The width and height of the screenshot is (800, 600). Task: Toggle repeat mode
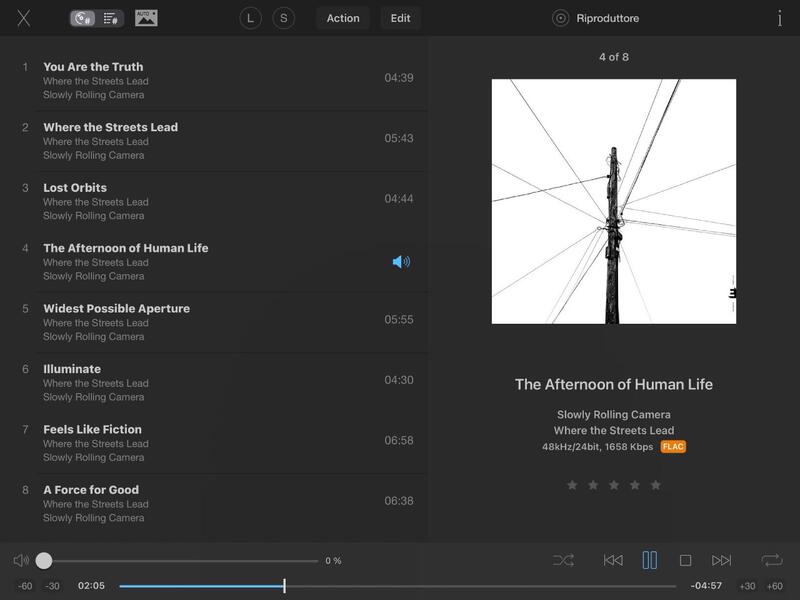771,560
